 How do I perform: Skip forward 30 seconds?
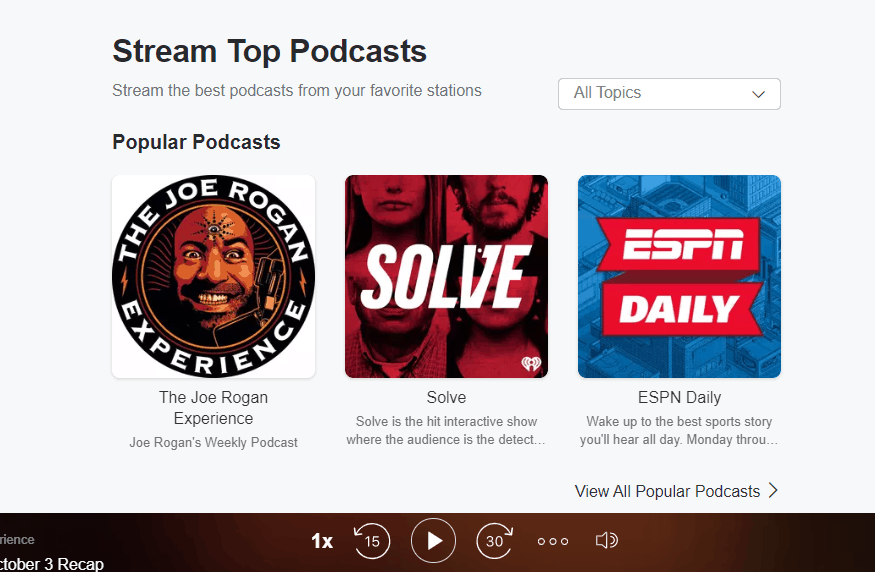click(x=494, y=541)
